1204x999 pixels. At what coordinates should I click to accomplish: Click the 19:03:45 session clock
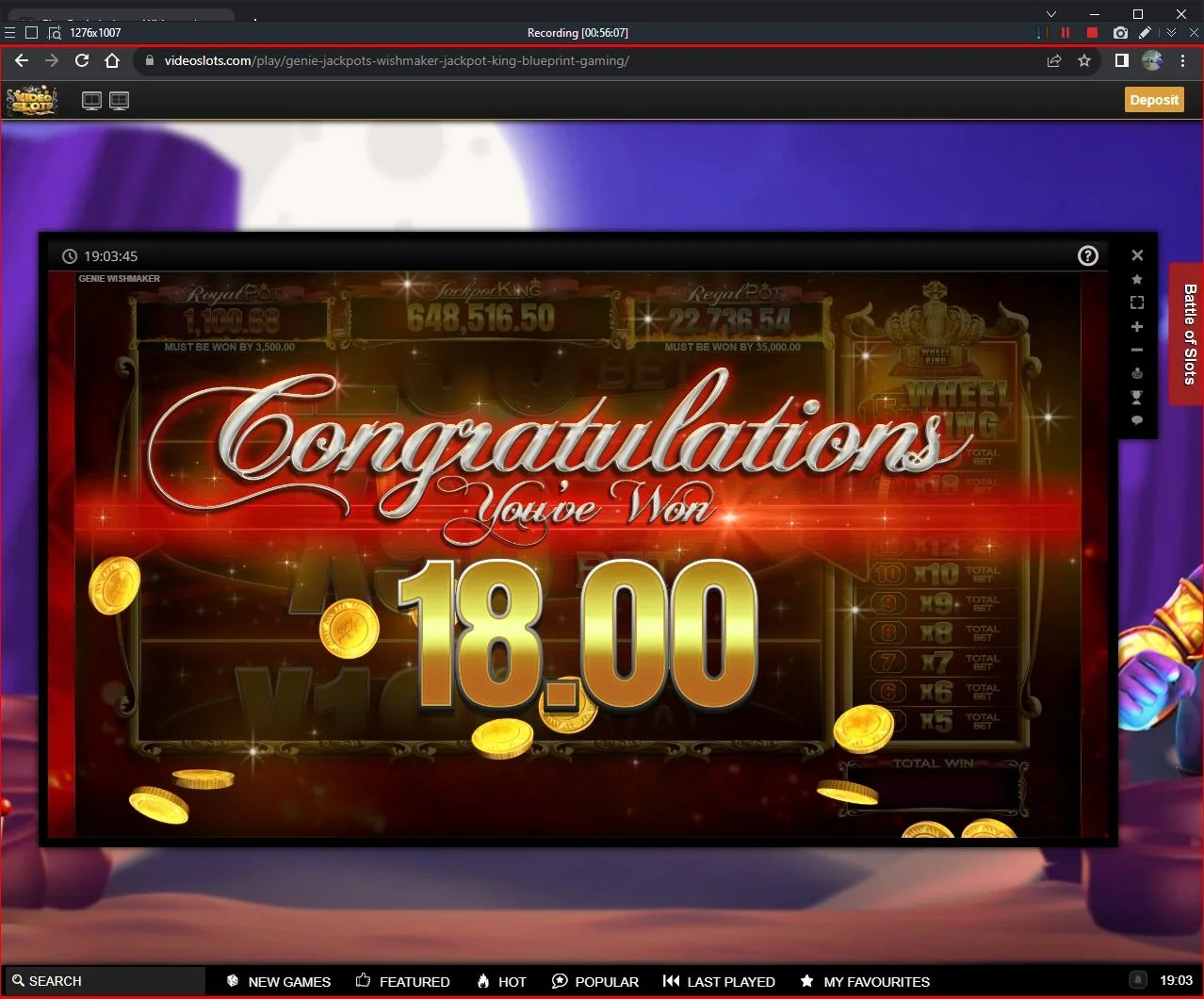pos(100,255)
